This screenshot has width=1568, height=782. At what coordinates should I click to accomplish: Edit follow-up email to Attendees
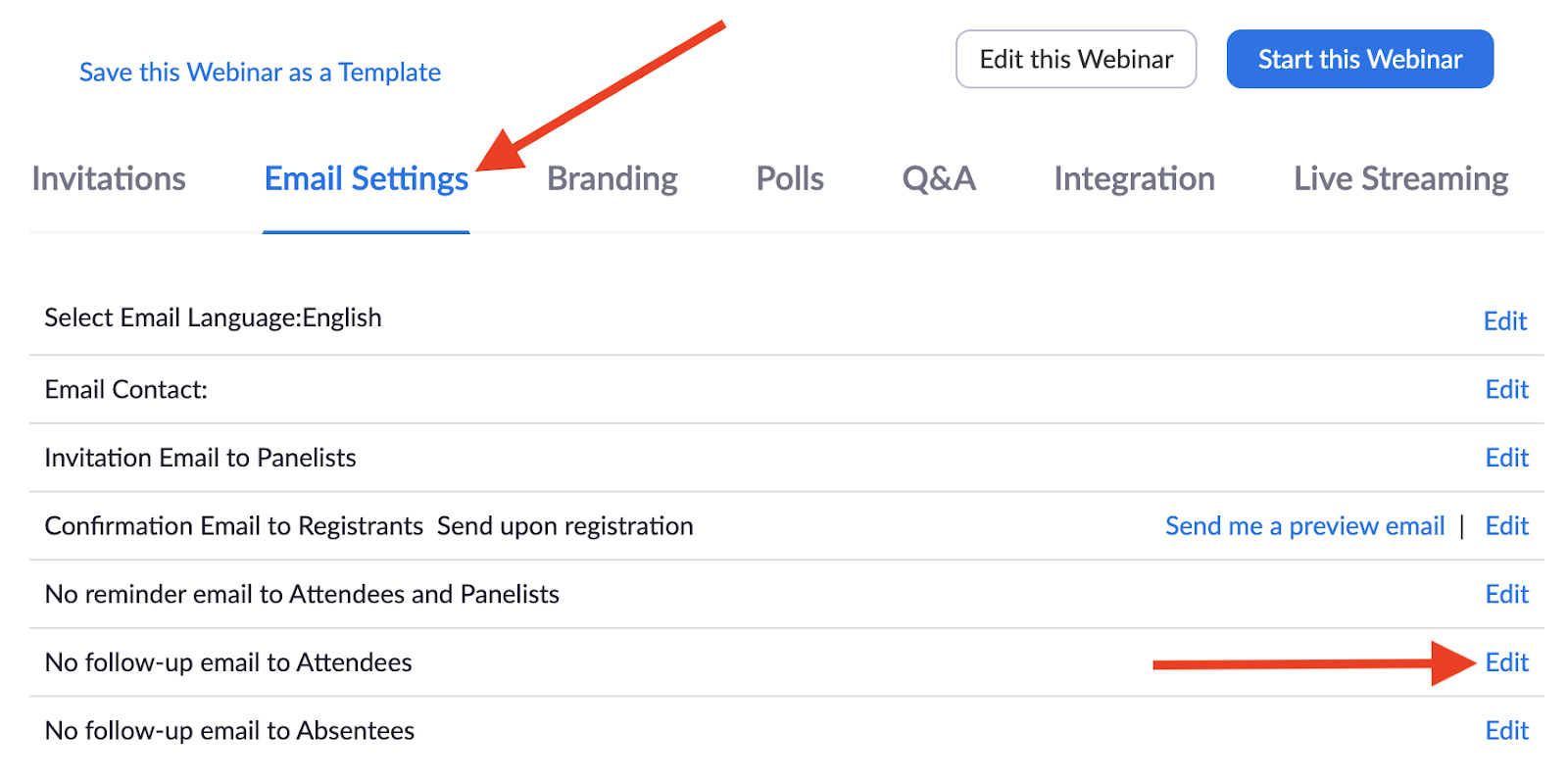(x=1506, y=662)
